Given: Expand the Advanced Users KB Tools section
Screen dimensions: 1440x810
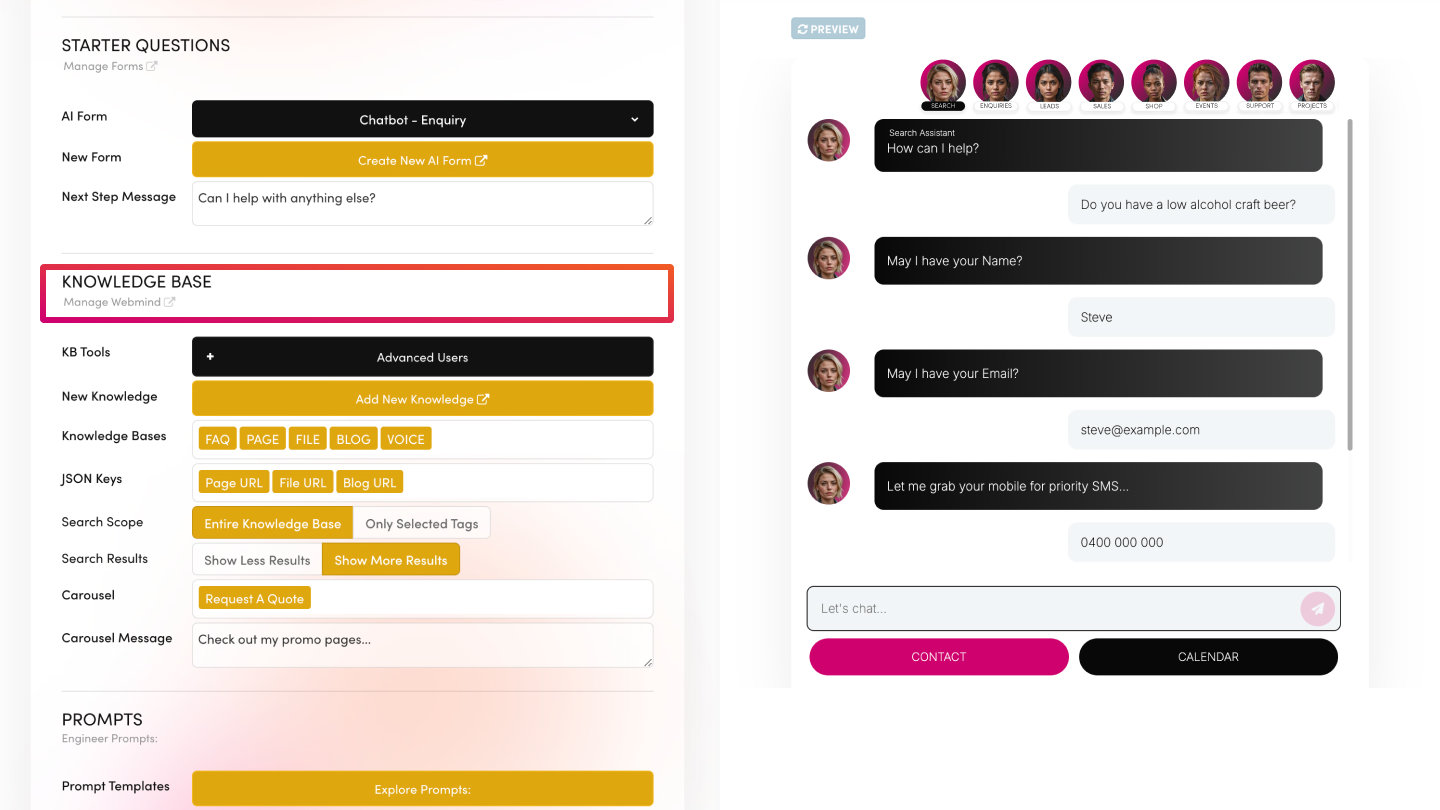Looking at the screenshot, I should click(422, 357).
